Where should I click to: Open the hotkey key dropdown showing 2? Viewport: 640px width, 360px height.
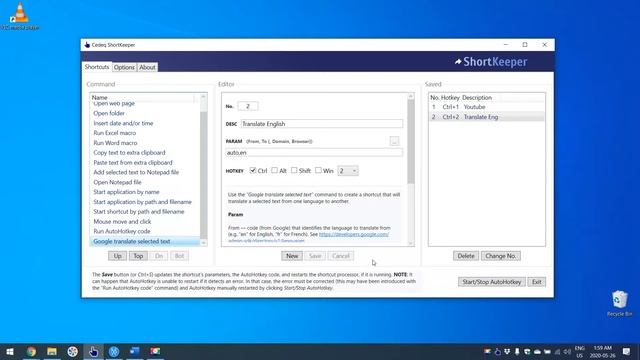tap(348, 171)
